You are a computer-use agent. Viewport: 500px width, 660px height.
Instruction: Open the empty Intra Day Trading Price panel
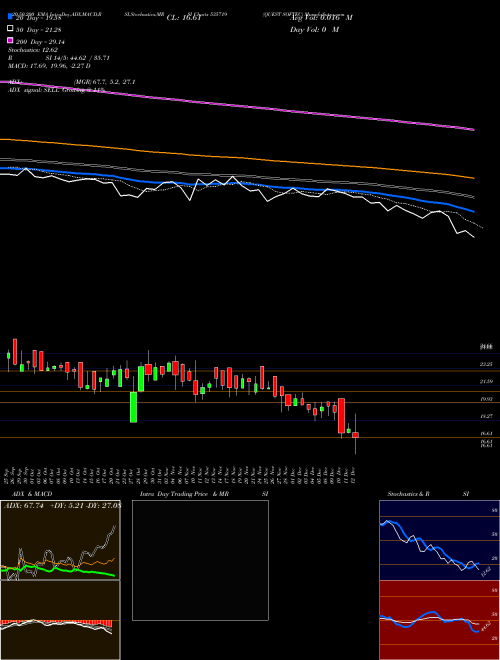click(x=200, y=560)
